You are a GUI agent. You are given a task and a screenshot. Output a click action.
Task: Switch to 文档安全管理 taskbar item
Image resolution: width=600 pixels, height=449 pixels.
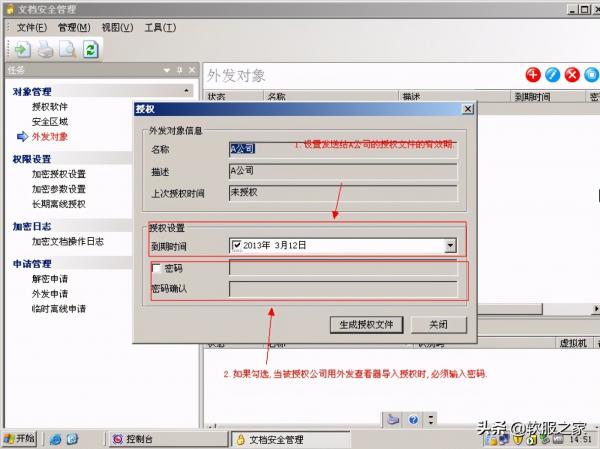(x=291, y=439)
